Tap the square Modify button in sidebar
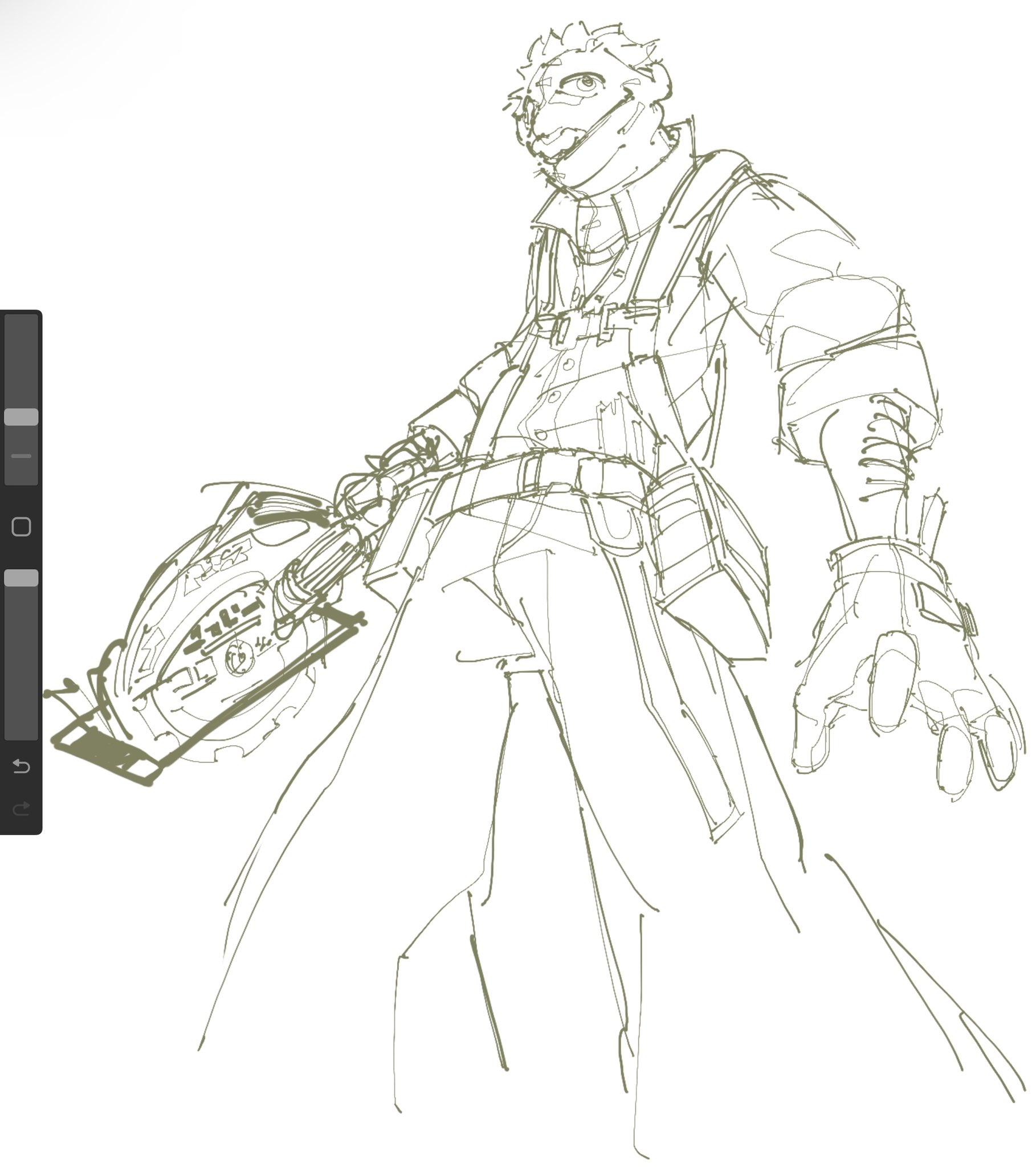This screenshot has width=1036, height=1167. (21, 527)
